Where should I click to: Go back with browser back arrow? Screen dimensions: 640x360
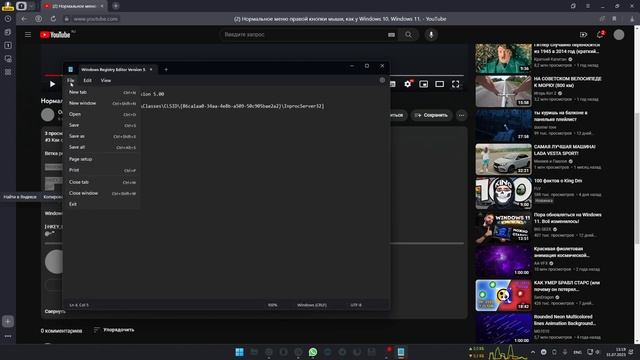[24, 19]
